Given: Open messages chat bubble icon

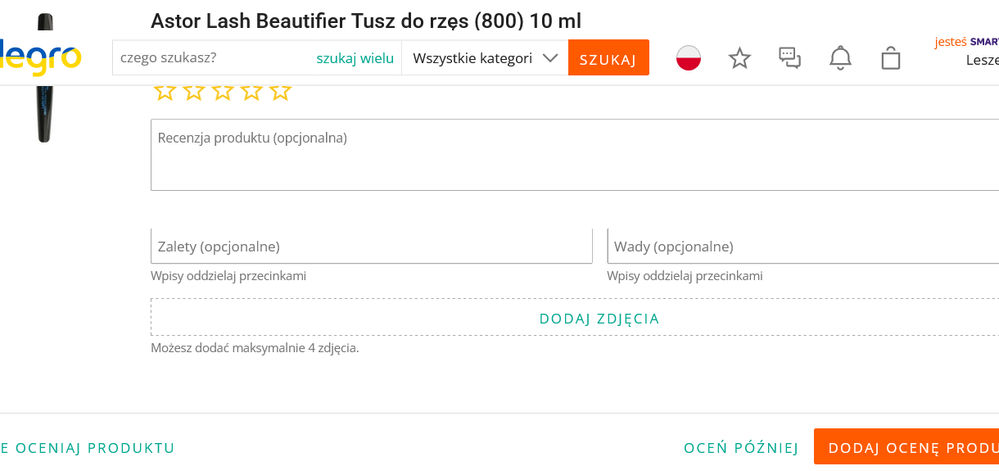Looking at the screenshot, I should click(x=790, y=58).
